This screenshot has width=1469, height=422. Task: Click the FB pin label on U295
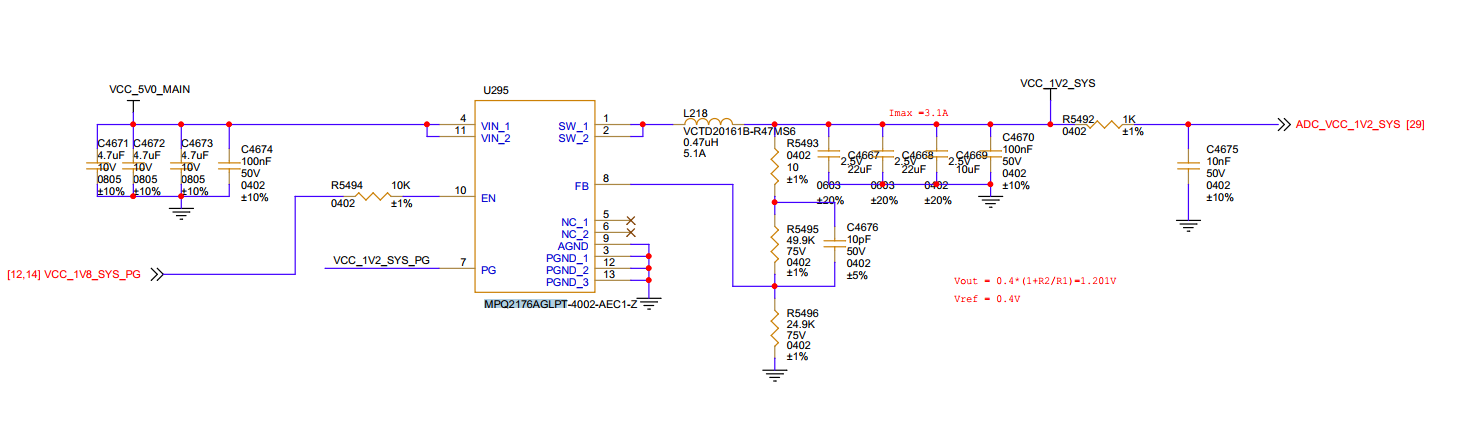[580, 185]
